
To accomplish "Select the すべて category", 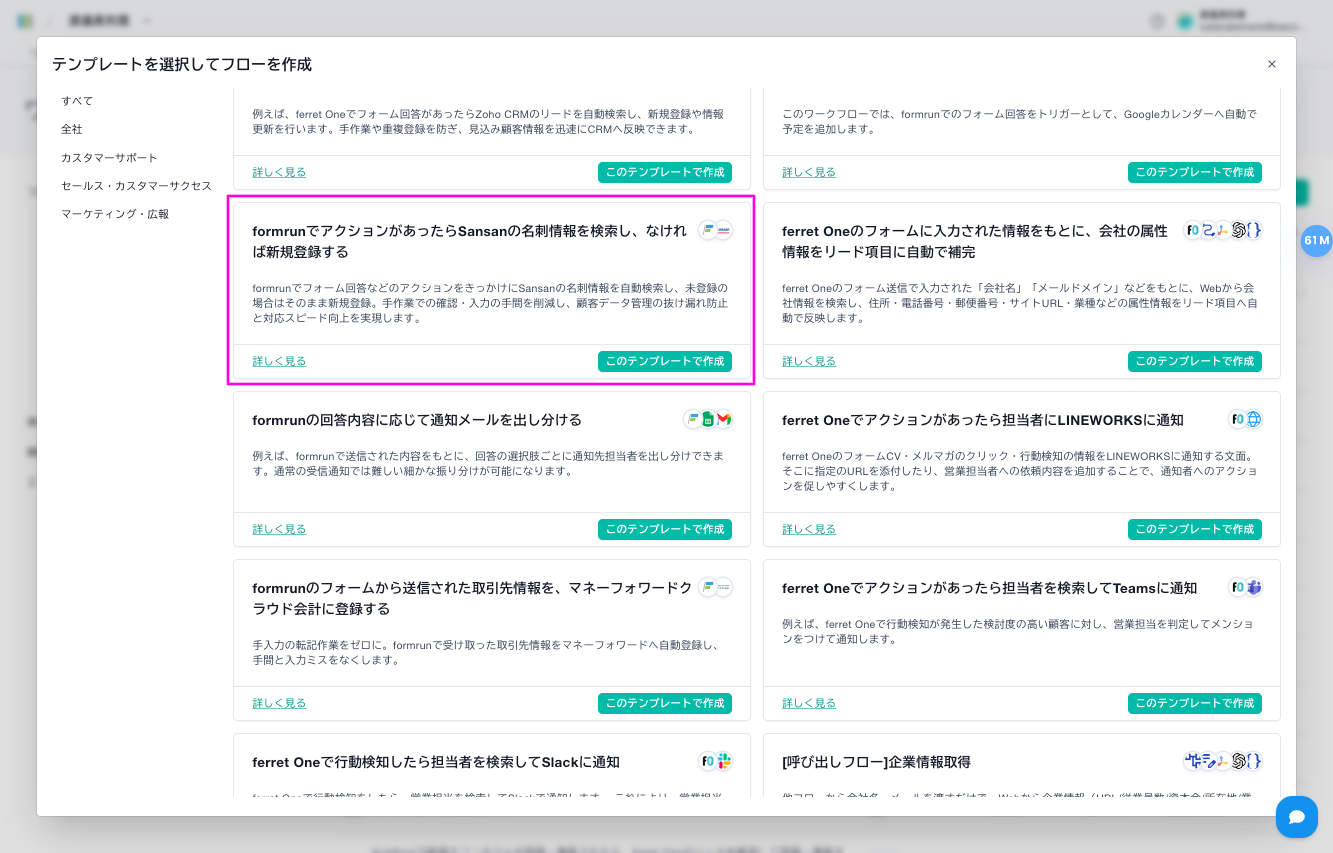I will pos(77,101).
